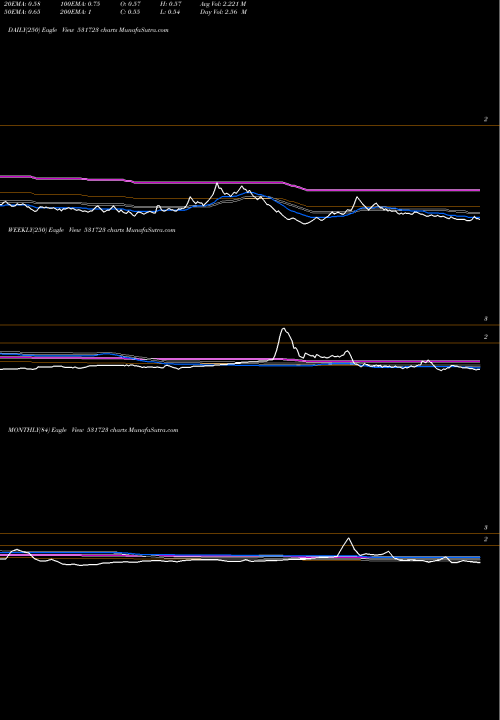Image resolution: width=500 pixels, height=720 pixels.
Task: Click the Avg Vol reading
Action: (x=223, y=4)
